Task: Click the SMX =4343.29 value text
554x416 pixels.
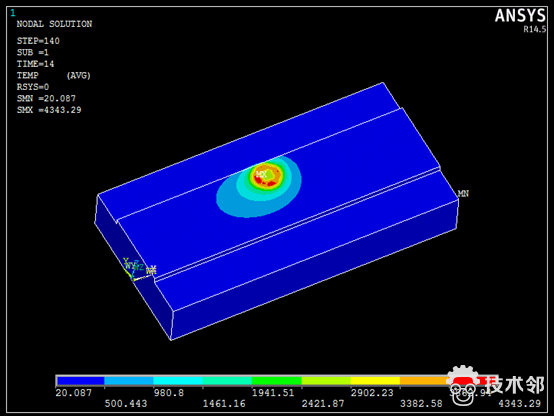Action: click(x=49, y=110)
